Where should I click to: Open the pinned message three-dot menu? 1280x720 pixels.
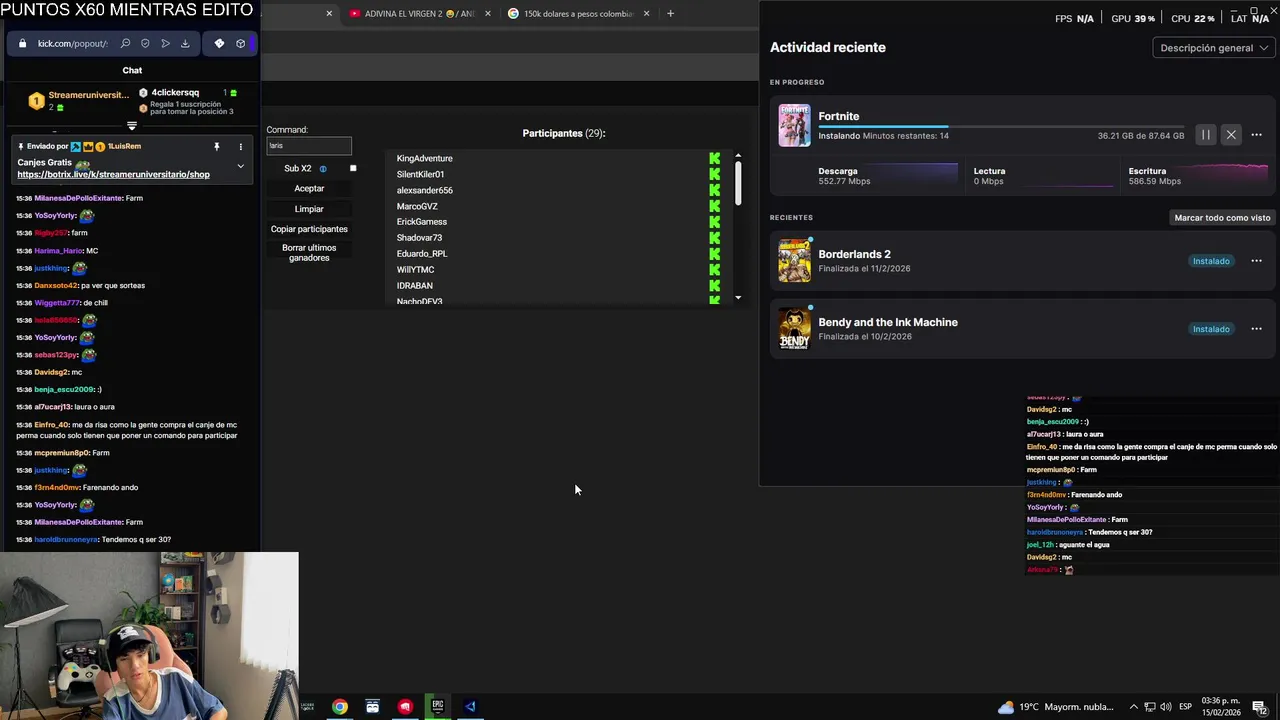[240, 146]
